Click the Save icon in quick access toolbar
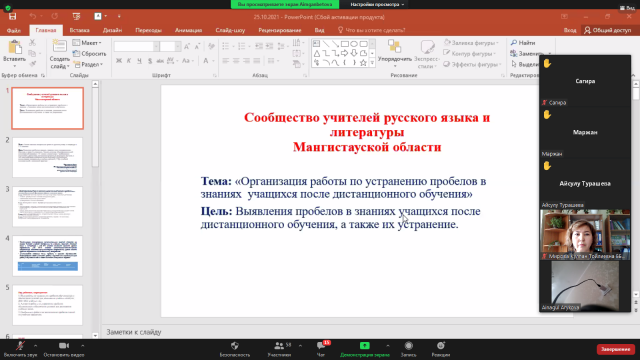640x360 pixels. tap(13, 16)
